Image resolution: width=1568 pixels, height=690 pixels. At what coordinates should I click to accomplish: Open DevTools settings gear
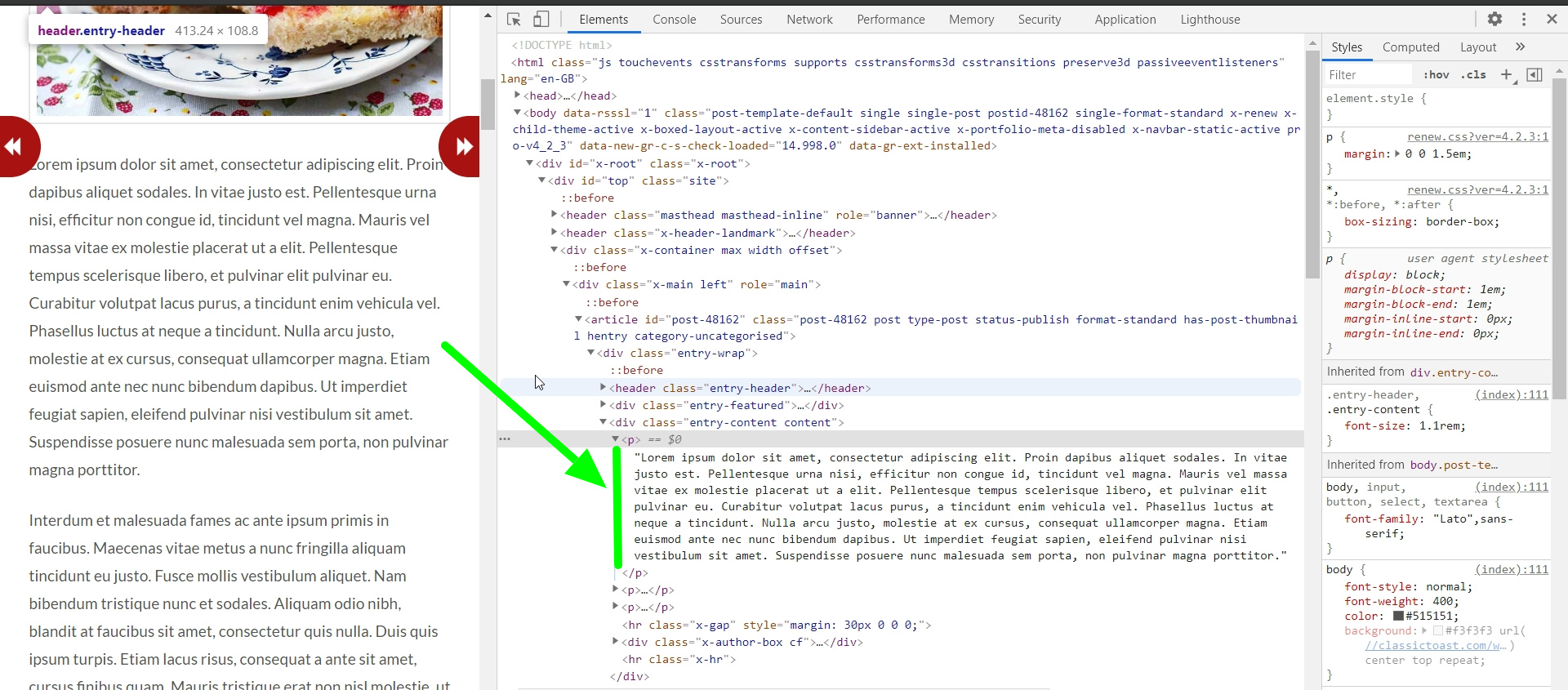[x=1494, y=19]
